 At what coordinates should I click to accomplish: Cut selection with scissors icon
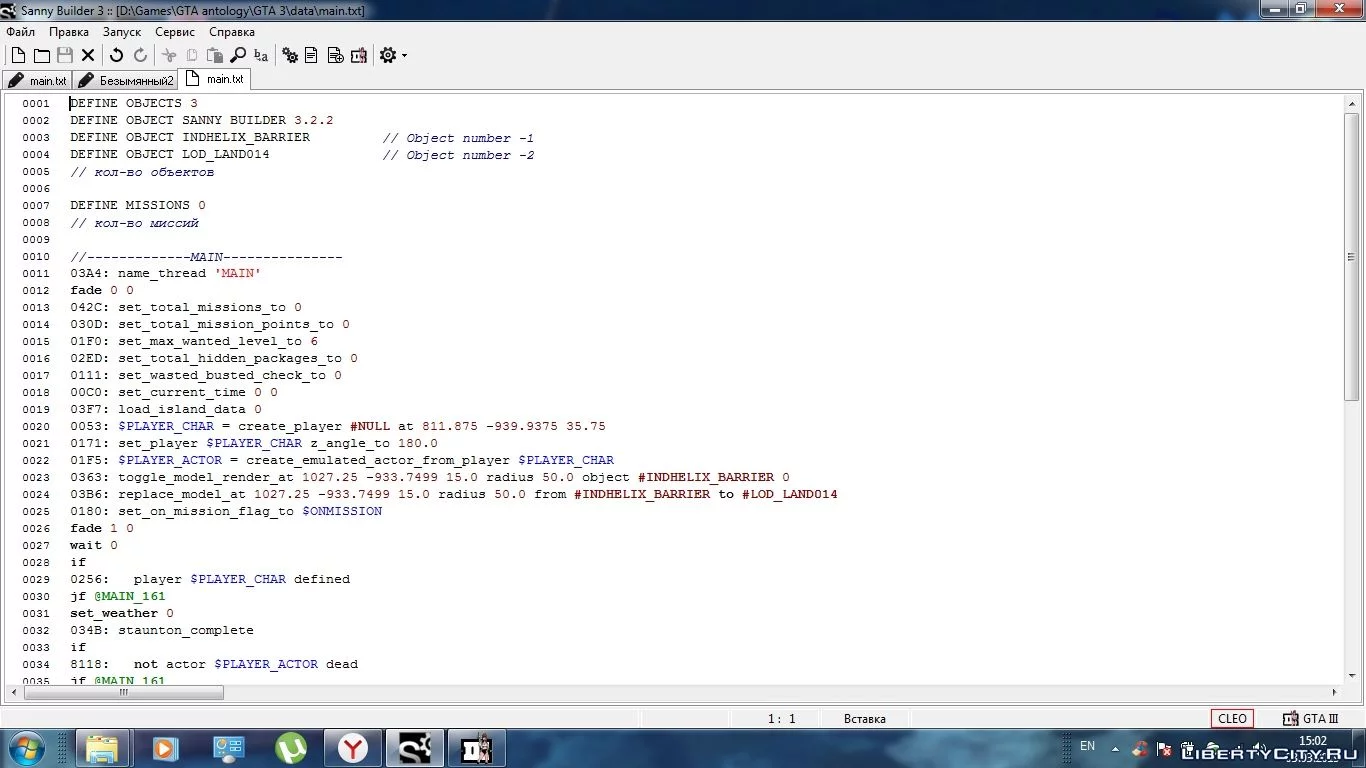(169, 56)
